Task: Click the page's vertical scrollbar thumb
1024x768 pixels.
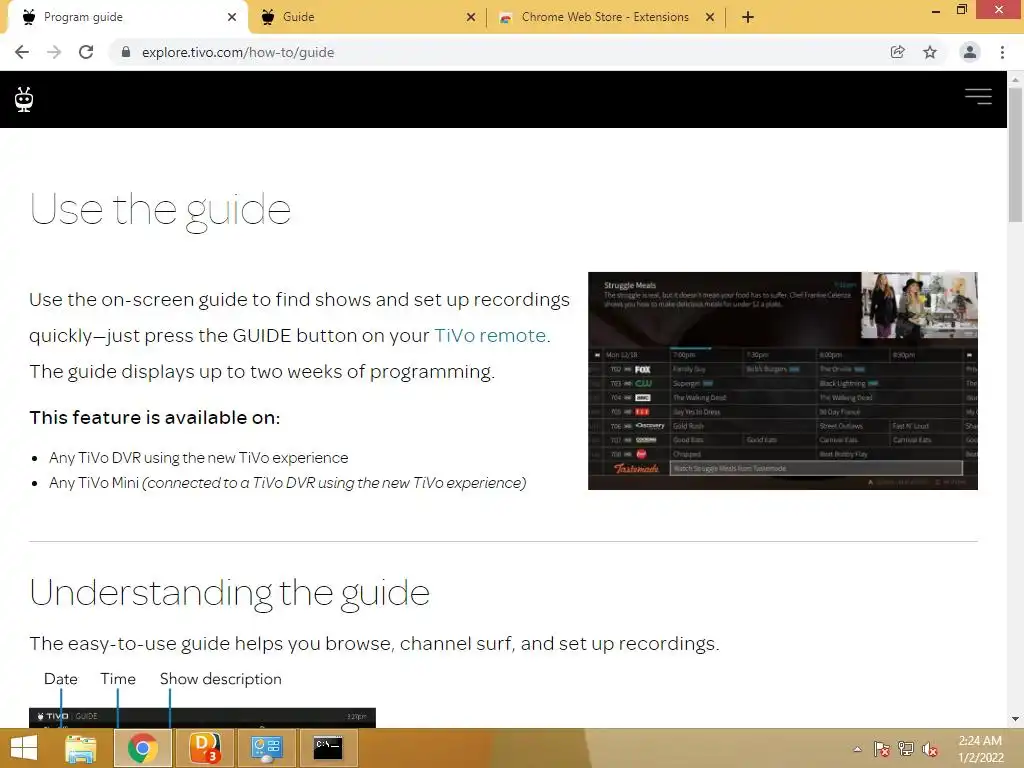Action: (1015, 153)
